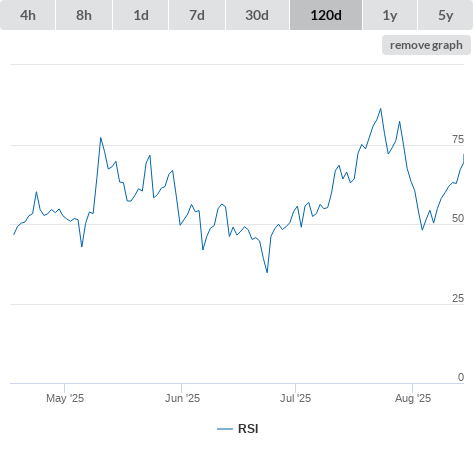This screenshot has height=455, width=474.
Task: Switch chart to 30d range
Action: point(257,15)
